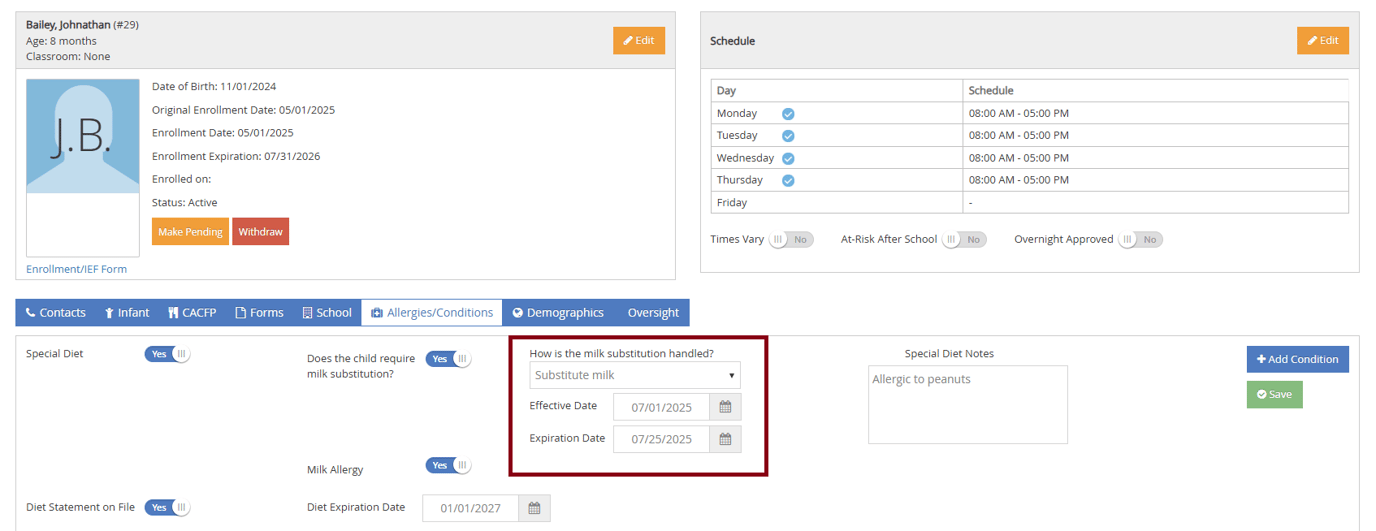
Task: Open the Diet Expiration Date calendar icon
Action: coord(534,508)
